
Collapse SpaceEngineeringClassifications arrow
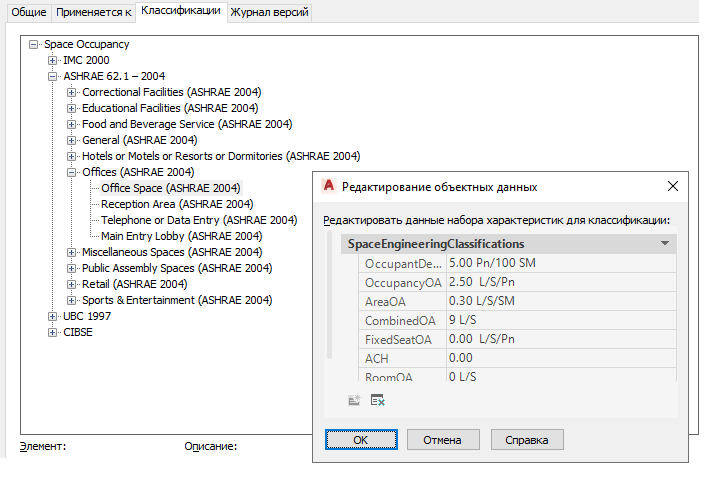pyautogui.click(x=664, y=243)
